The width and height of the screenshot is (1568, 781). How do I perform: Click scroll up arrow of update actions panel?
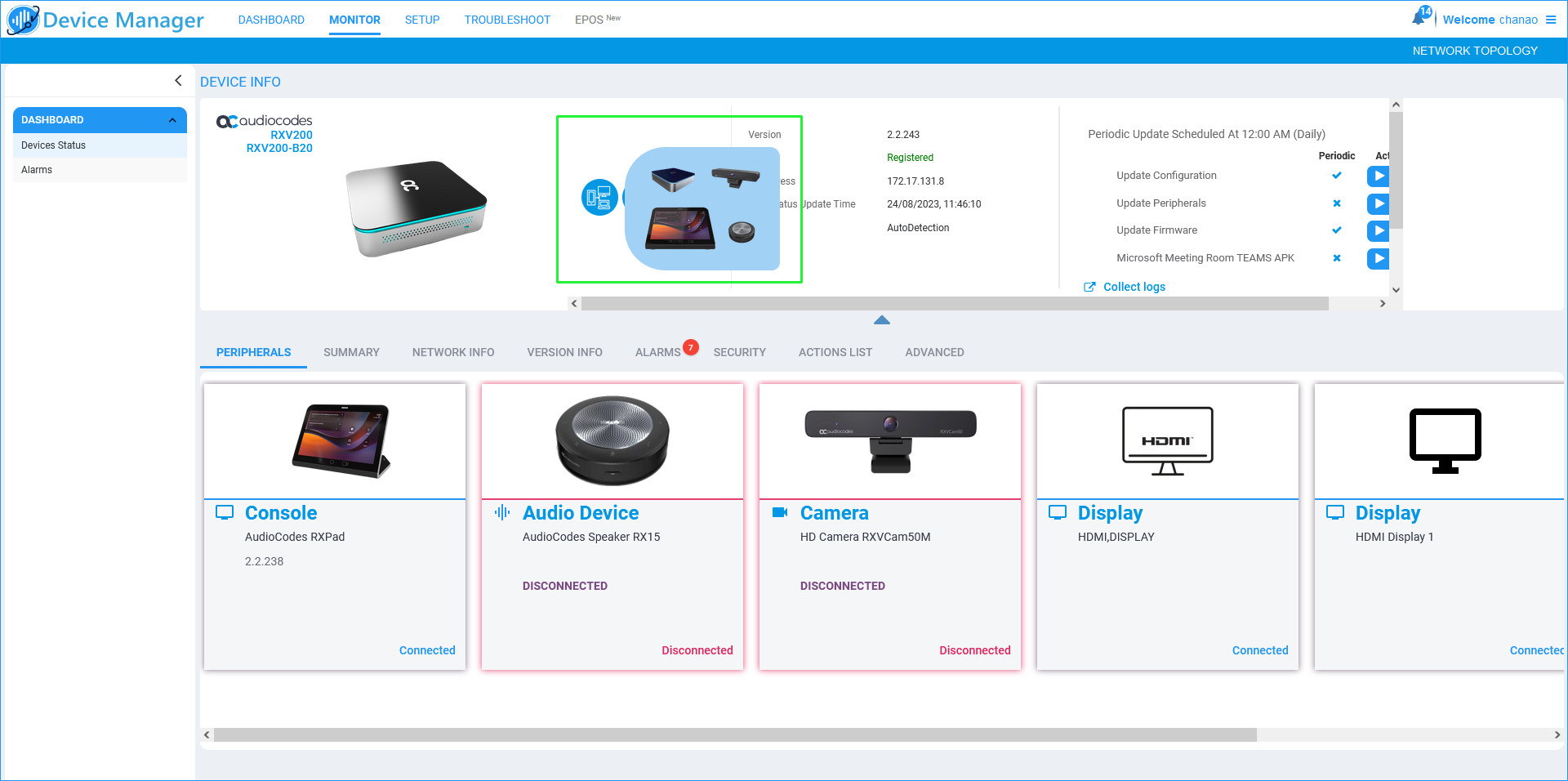click(1396, 105)
